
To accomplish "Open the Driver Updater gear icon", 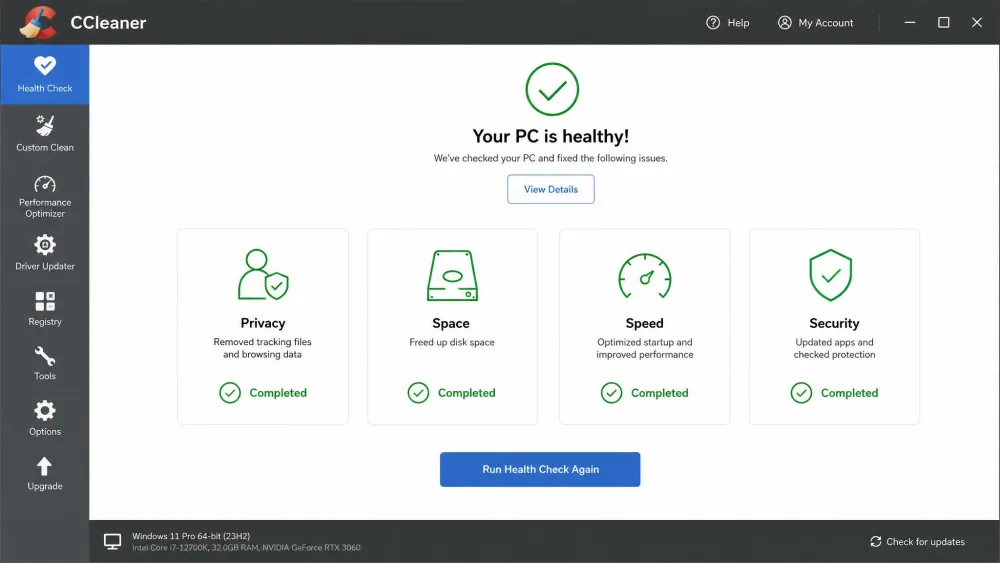I will pos(45,245).
